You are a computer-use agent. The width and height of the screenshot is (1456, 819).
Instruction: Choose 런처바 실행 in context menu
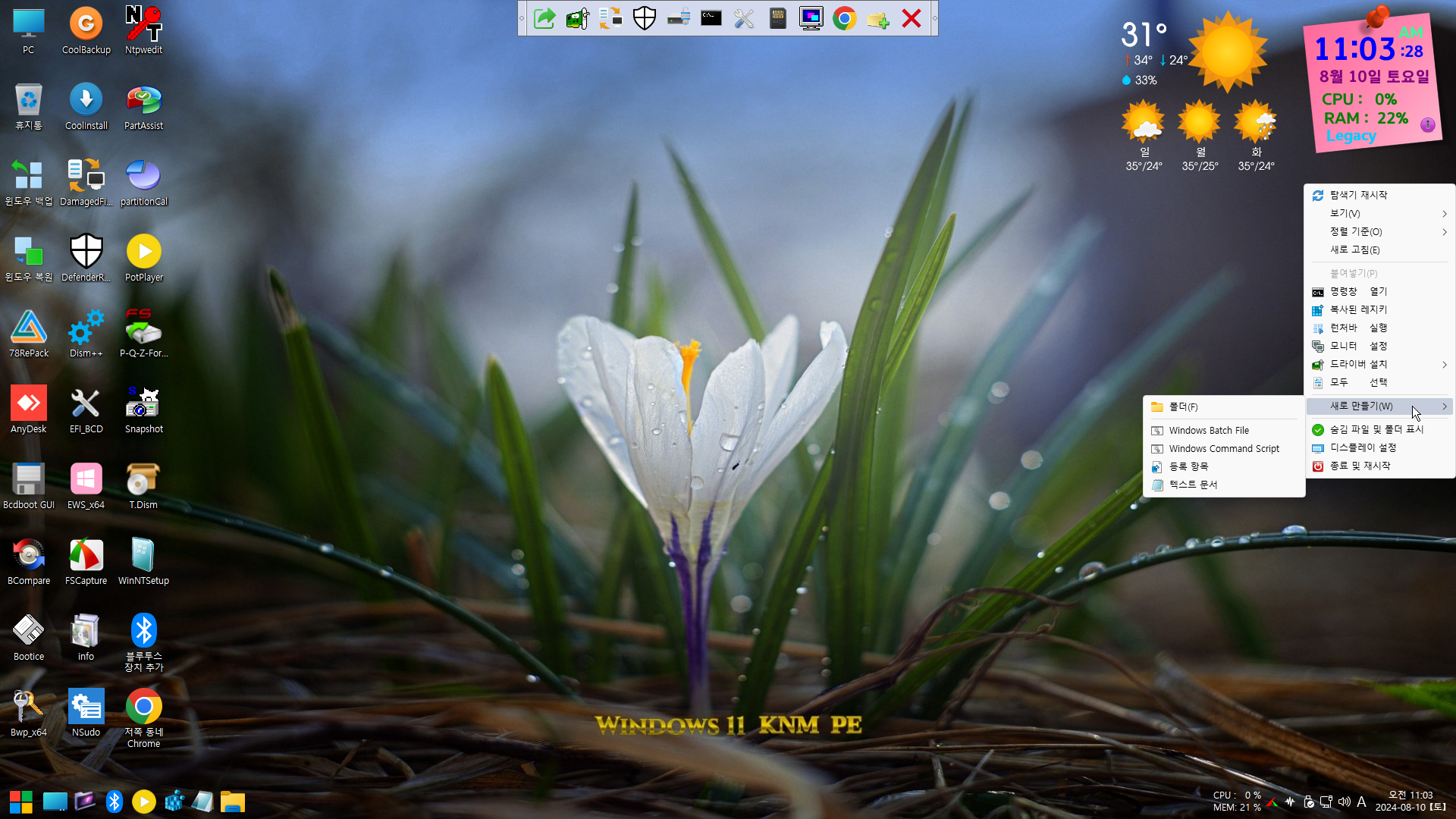click(x=1379, y=328)
